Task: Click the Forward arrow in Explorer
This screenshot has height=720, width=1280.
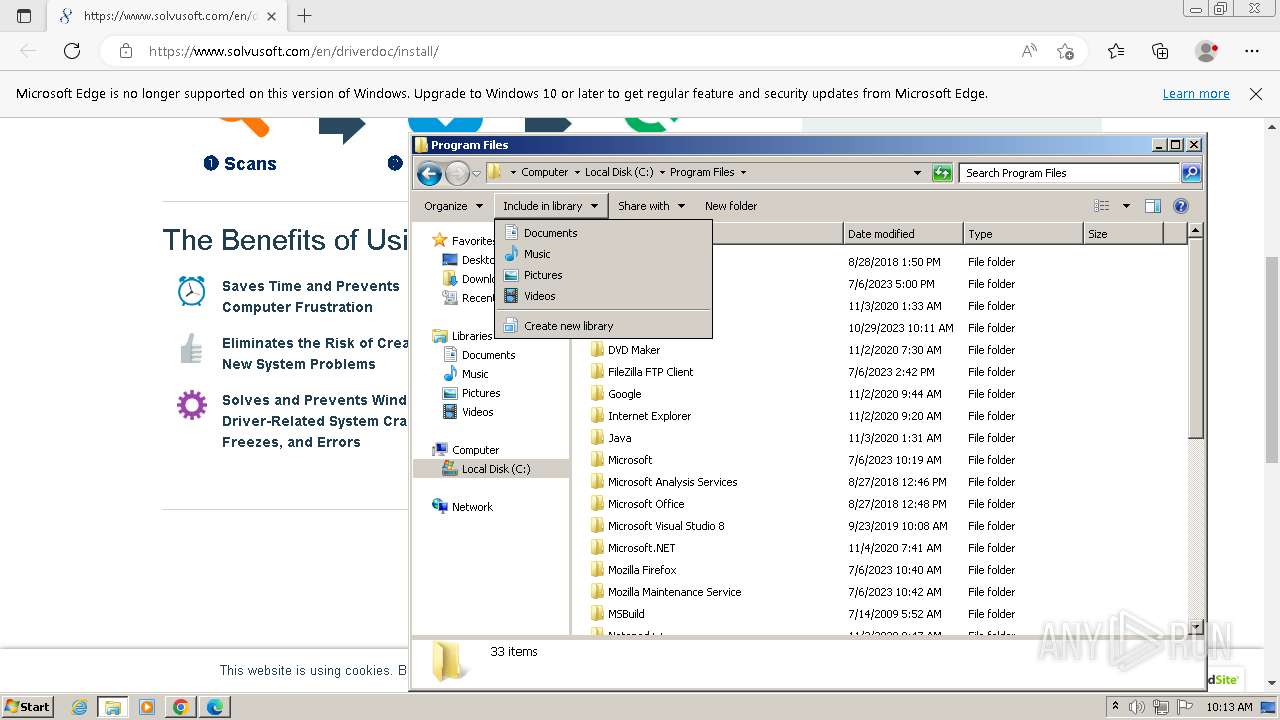Action: [457, 173]
